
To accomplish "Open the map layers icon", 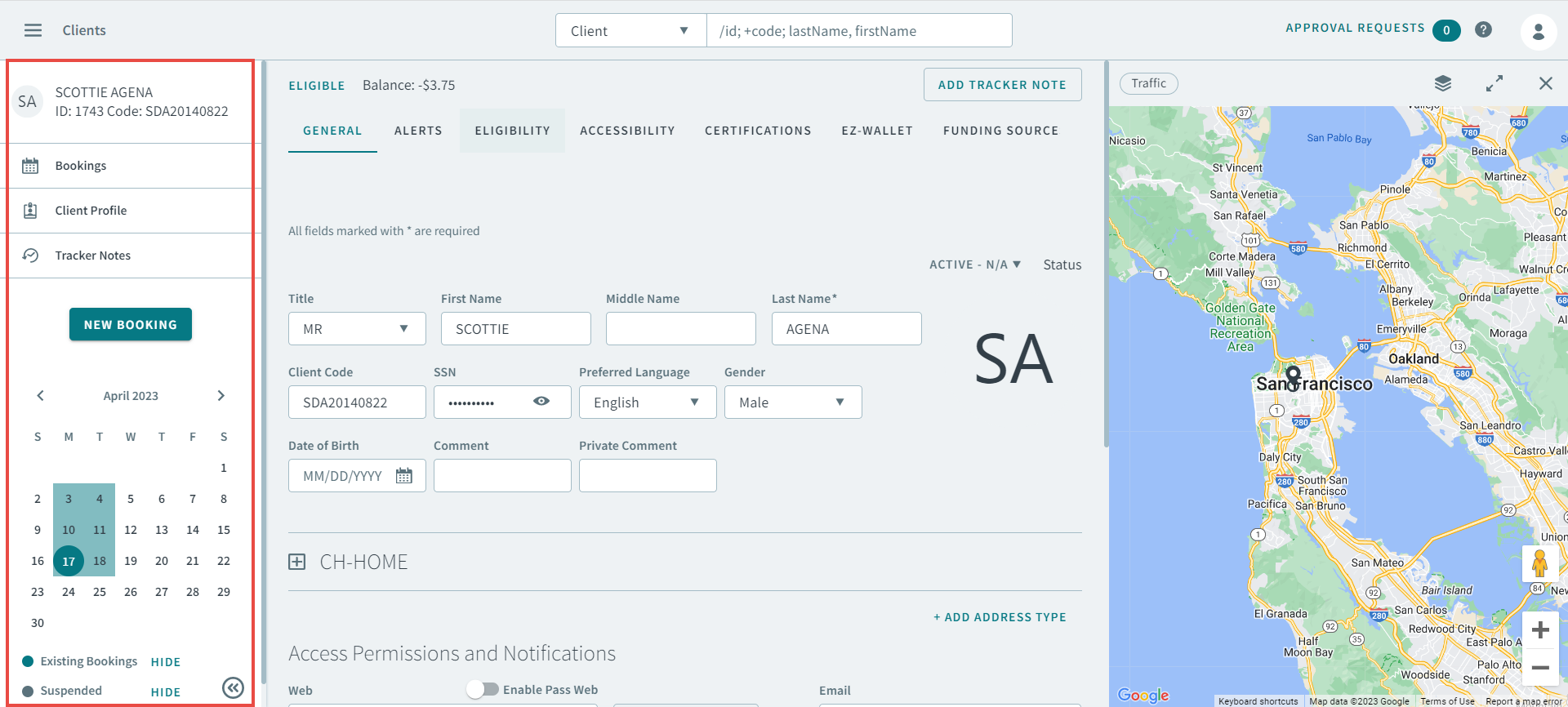I will [1442, 83].
